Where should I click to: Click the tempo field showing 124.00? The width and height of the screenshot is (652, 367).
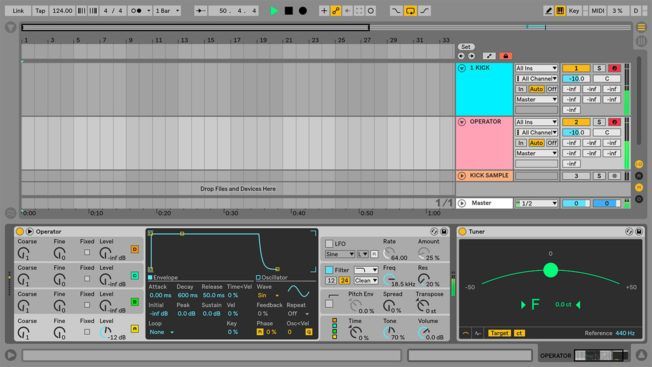point(62,11)
